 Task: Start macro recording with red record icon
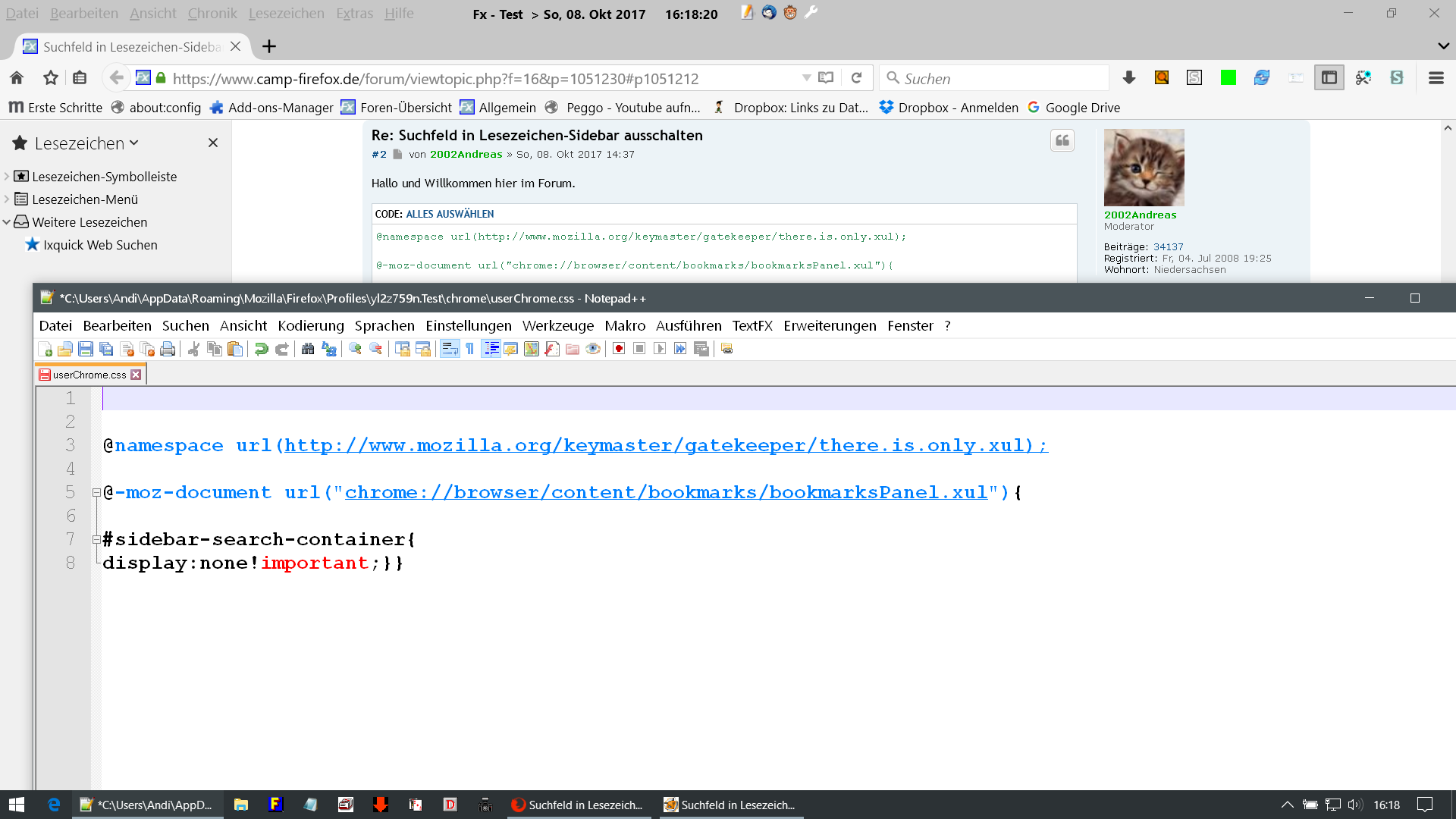619,349
